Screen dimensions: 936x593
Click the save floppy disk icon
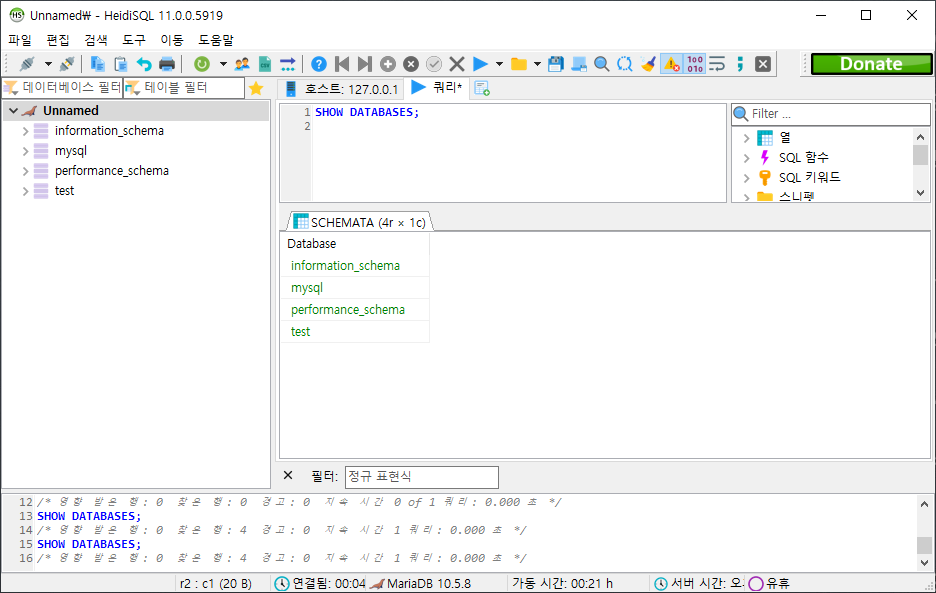point(556,64)
